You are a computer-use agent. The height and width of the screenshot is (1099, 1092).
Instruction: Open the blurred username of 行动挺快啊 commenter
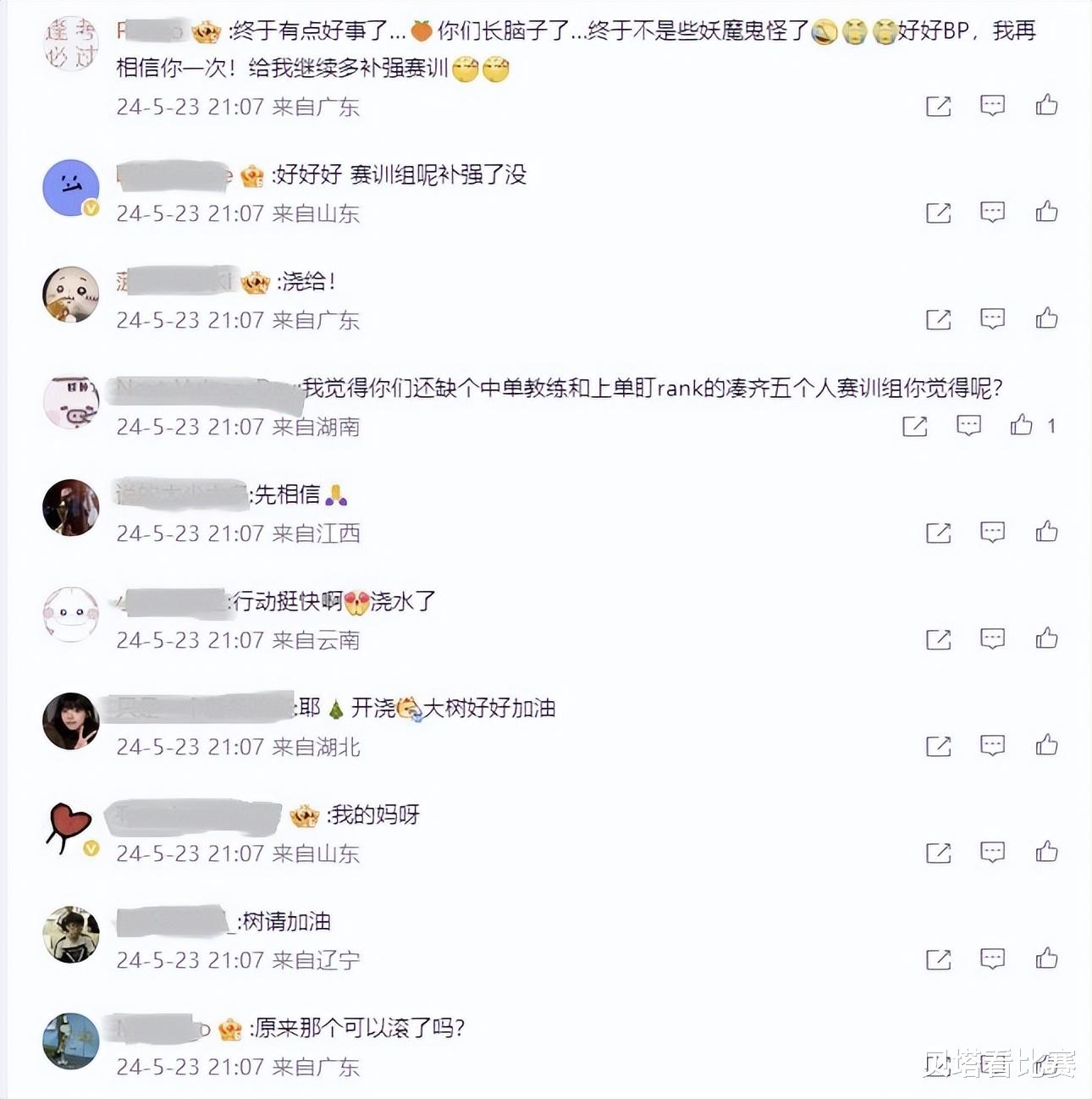coord(172,601)
